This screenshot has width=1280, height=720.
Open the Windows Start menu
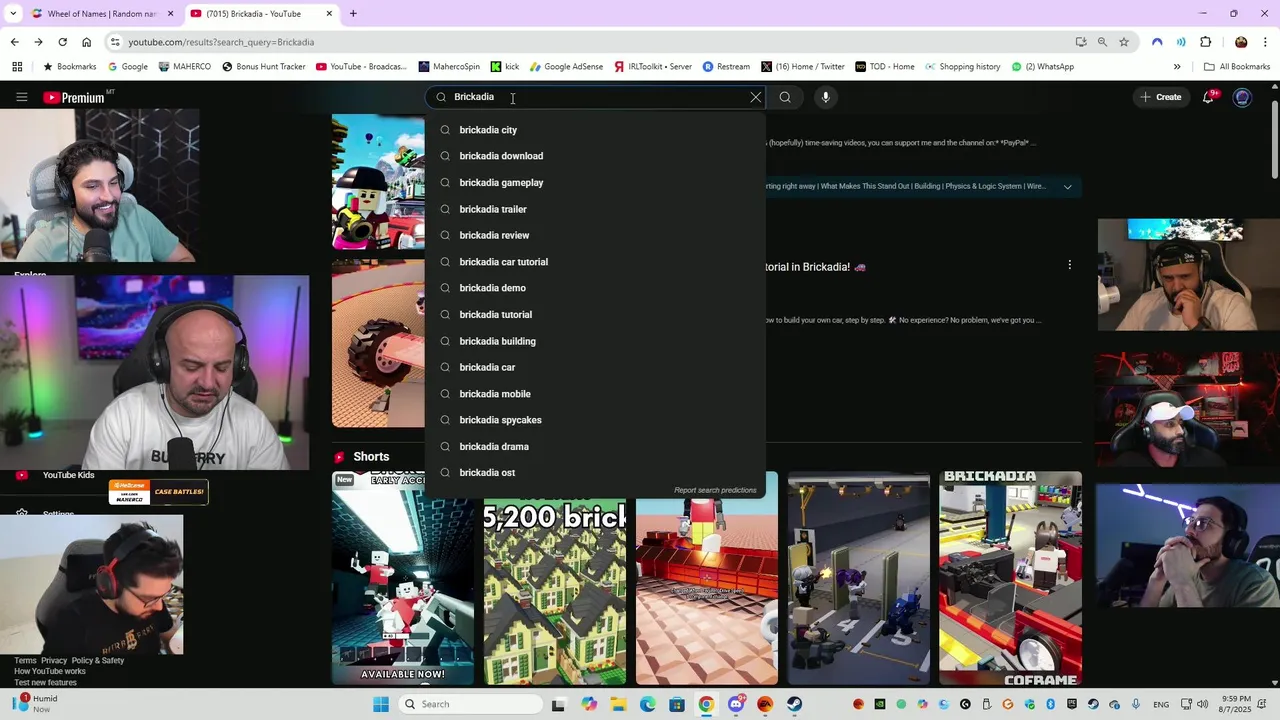point(381,704)
